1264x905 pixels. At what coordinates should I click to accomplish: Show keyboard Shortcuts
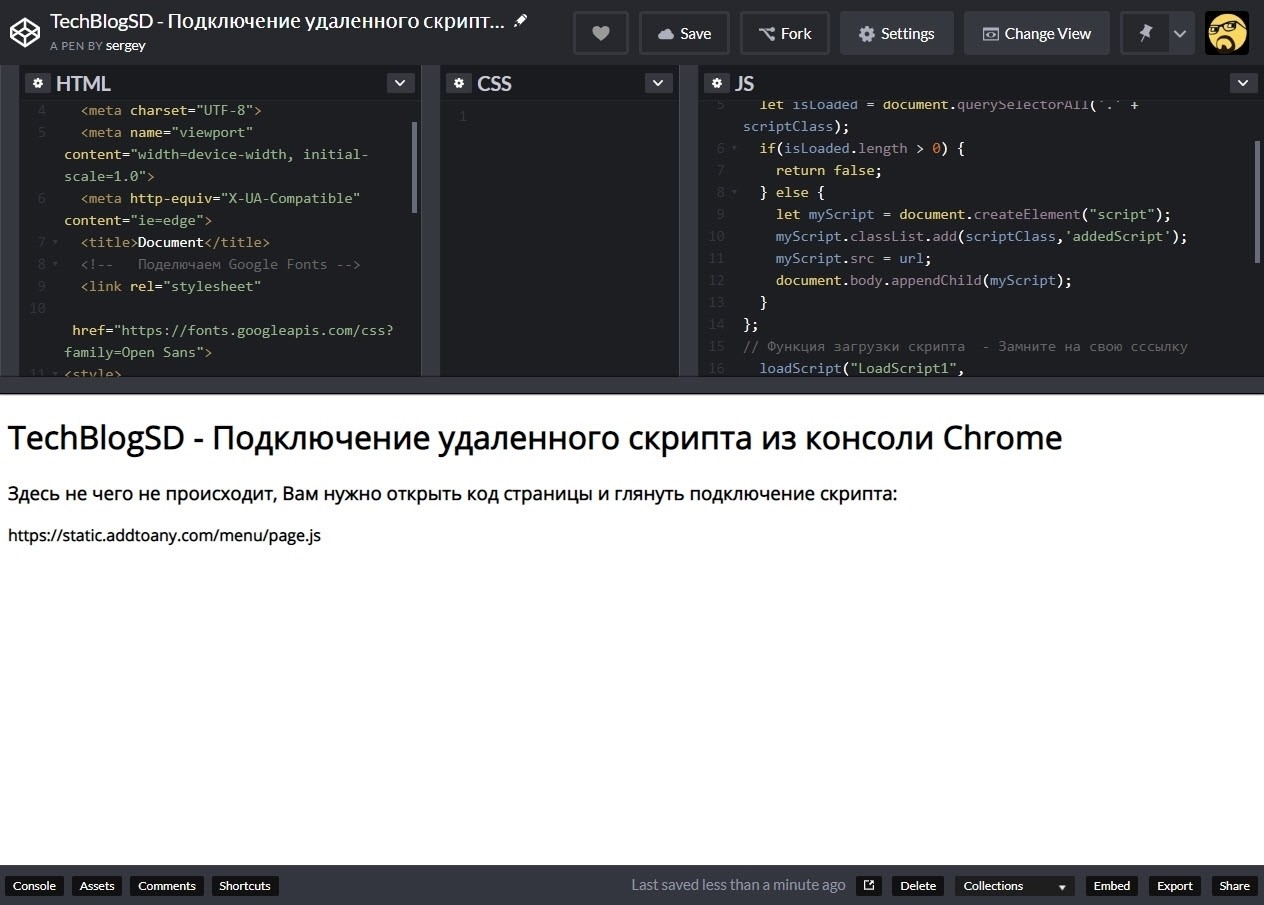coord(245,886)
